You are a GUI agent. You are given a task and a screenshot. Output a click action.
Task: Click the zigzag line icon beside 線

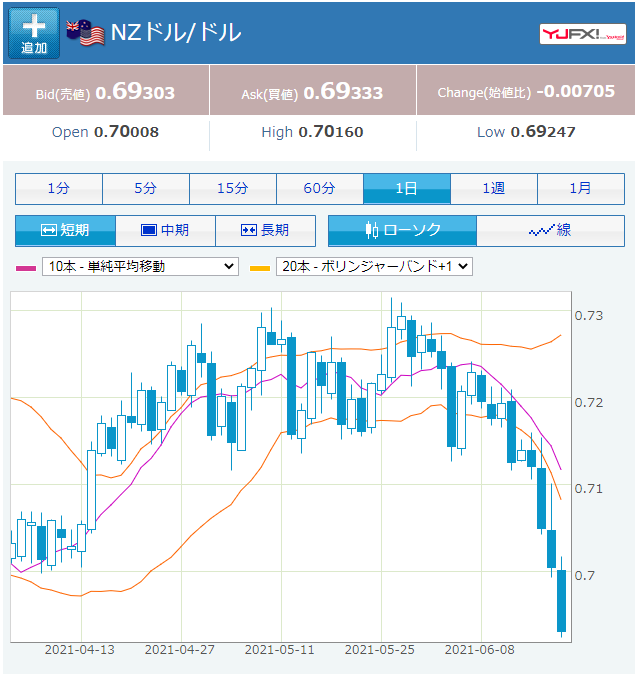click(541, 231)
